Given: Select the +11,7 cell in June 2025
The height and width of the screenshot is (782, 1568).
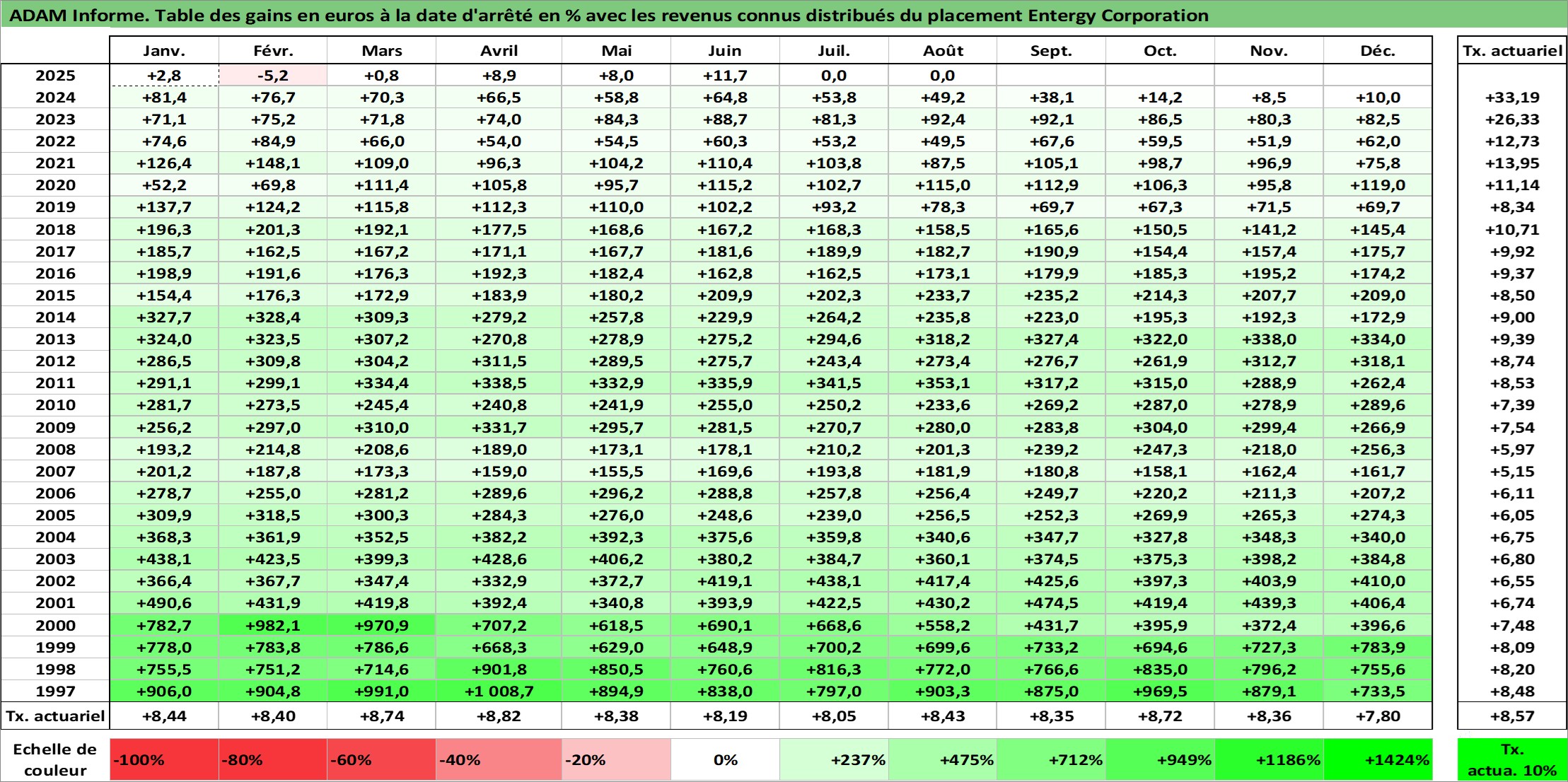Looking at the screenshot, I should [x=725, y=76].
